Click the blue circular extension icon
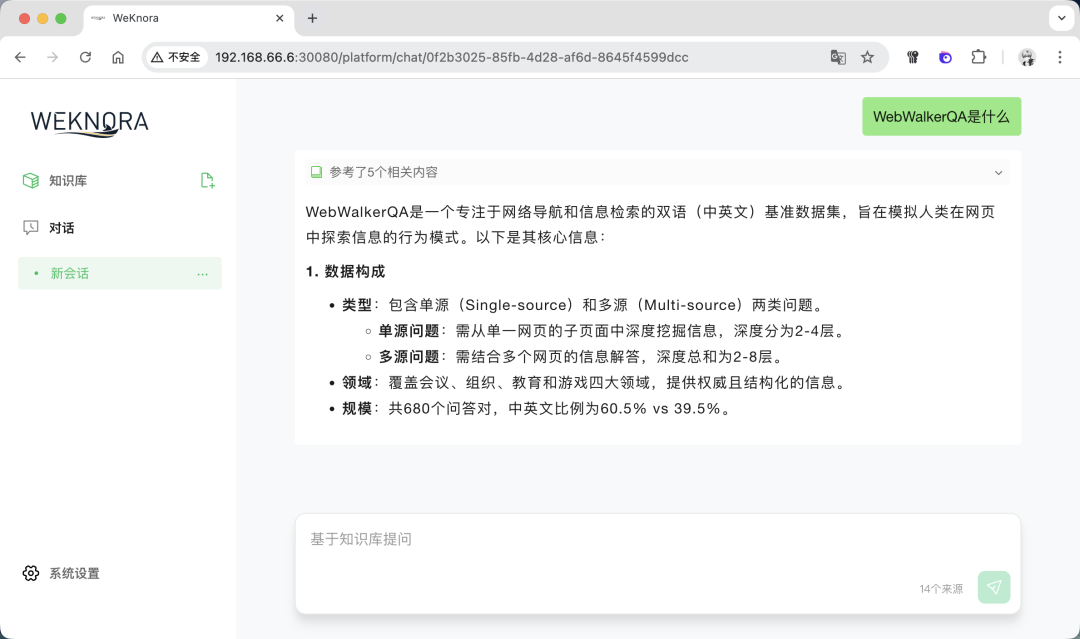The width and height of the screenshot is (1080, 639). click(946, 57)
